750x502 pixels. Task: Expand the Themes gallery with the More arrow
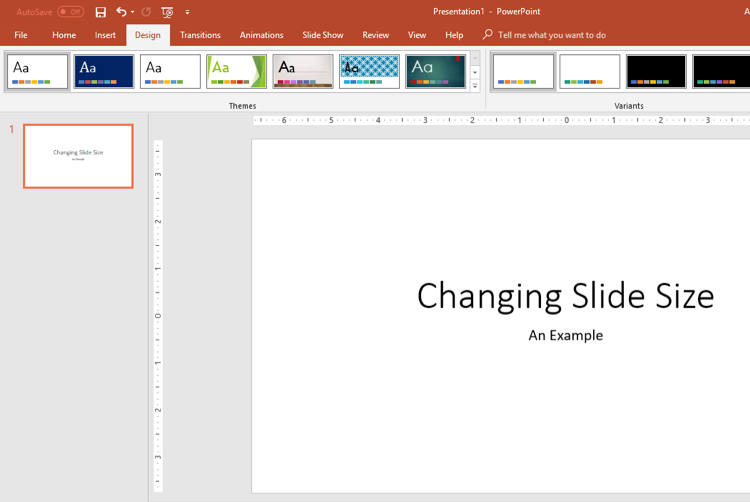click(x=475, y=86)
